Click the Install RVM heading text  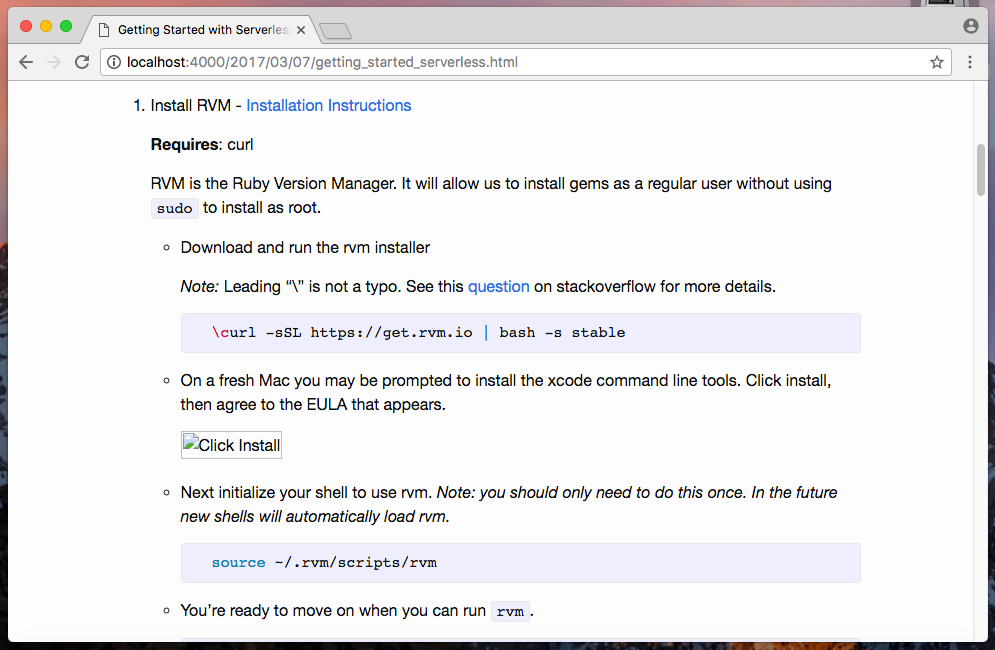(x=190, y=105)
